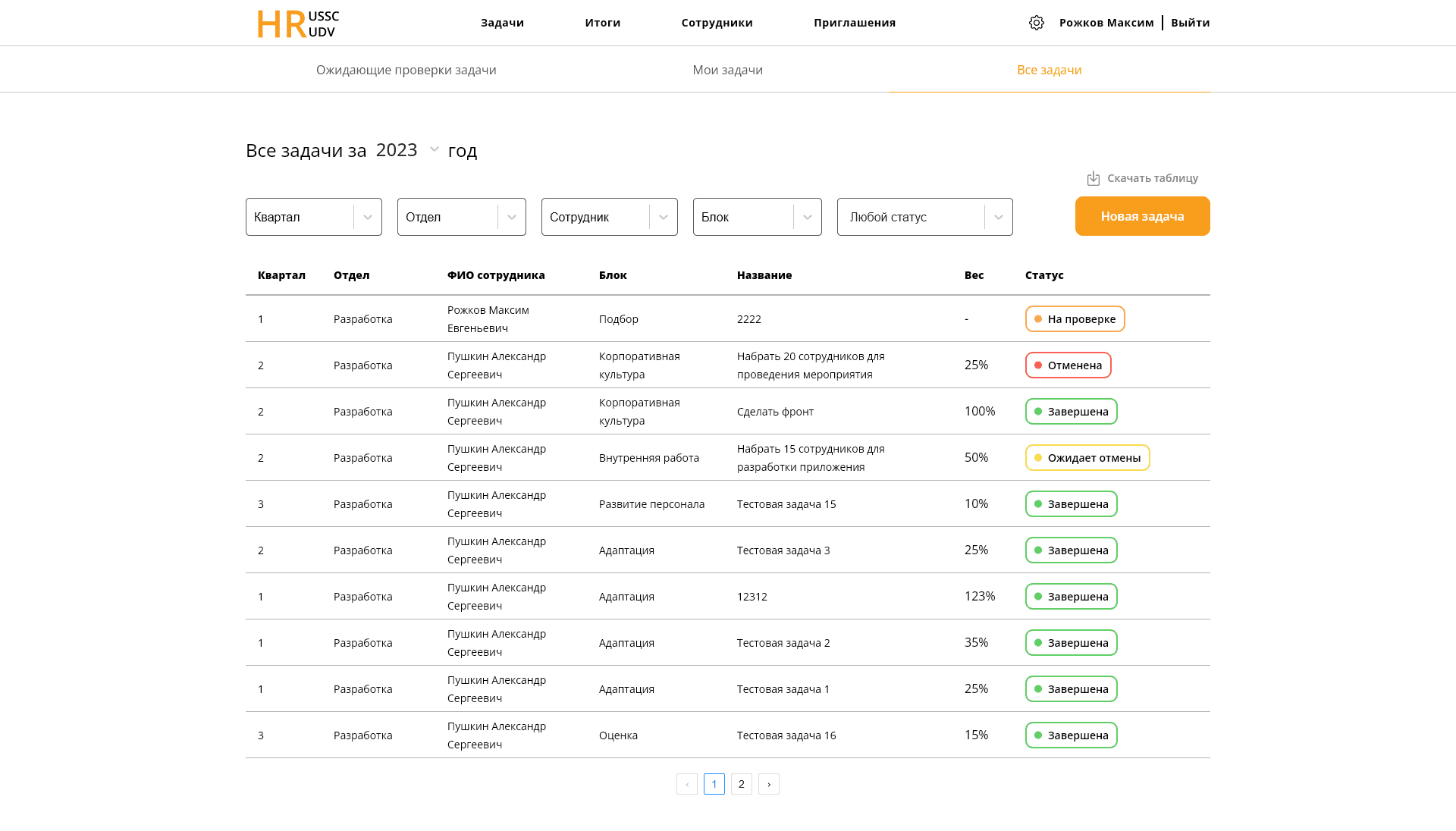Click the red 'Отменена' status badge
The height and width of the screenshot is (831, 1456).
click(1068, 365)
